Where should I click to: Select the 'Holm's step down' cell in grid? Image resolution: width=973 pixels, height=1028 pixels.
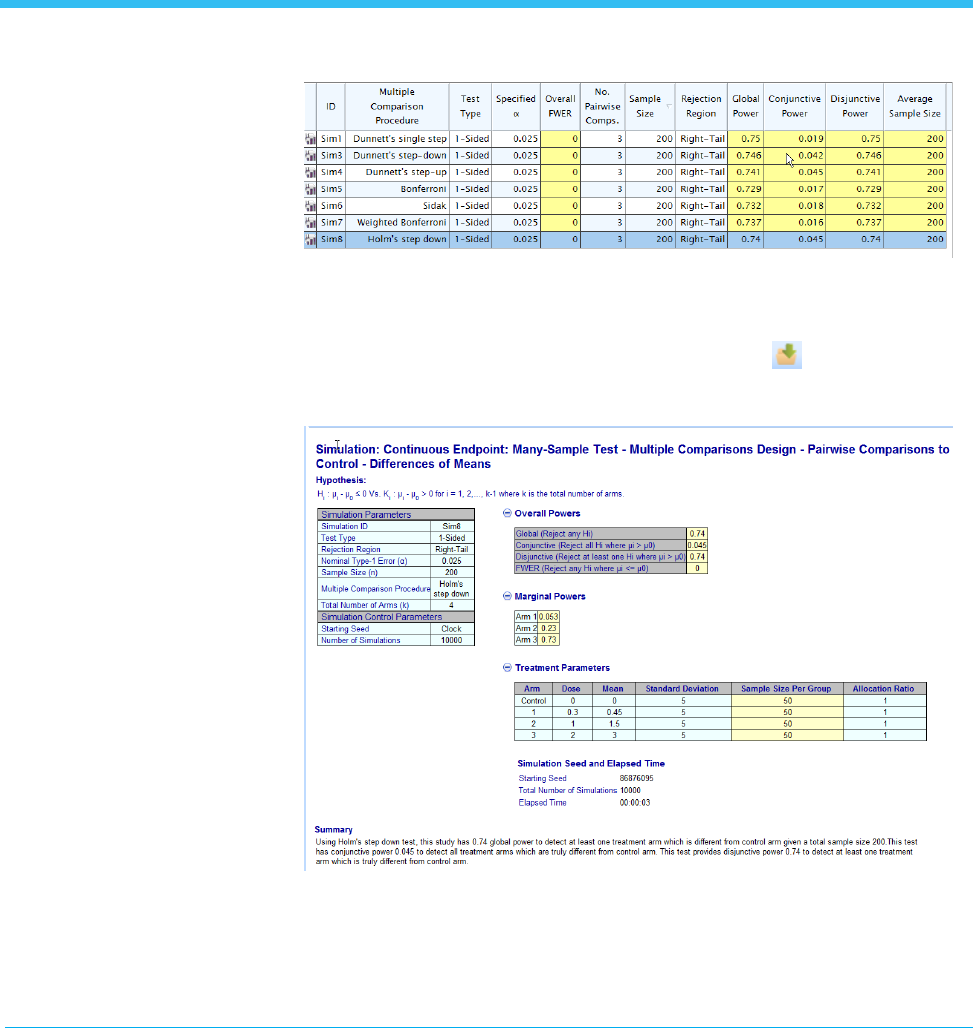397,239
